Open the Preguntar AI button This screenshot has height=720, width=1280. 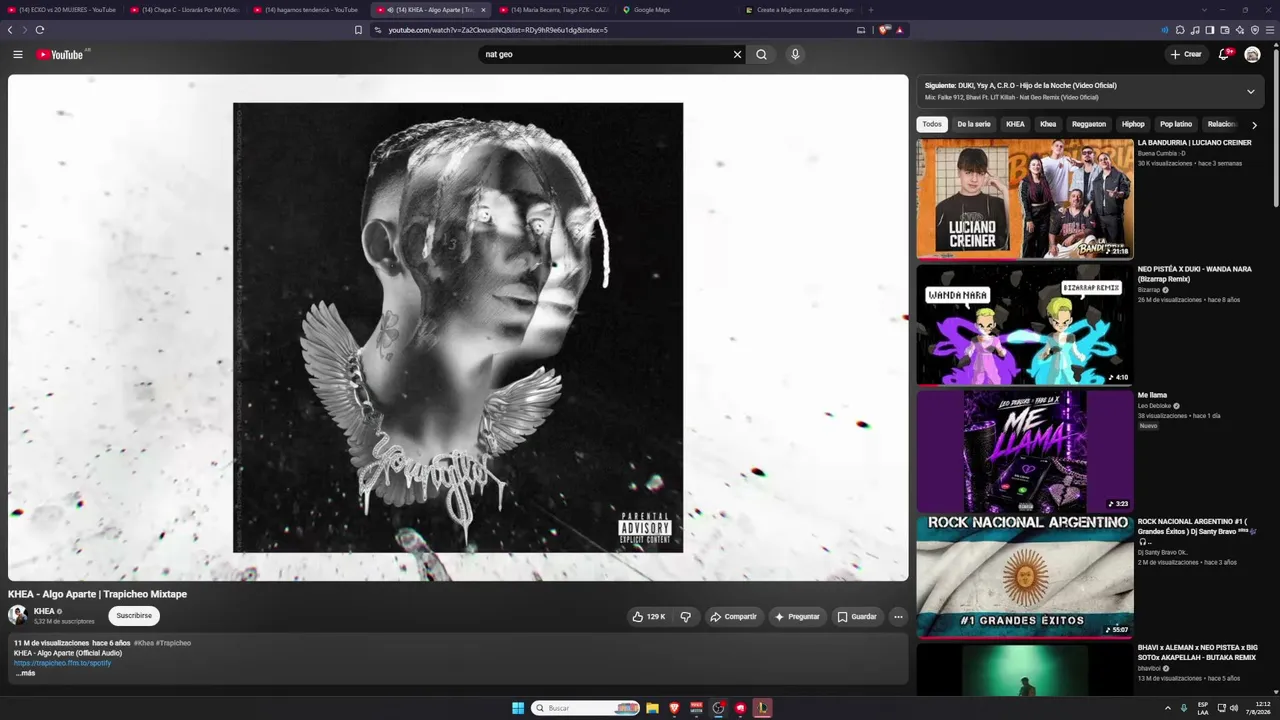(x=797, y=617)
